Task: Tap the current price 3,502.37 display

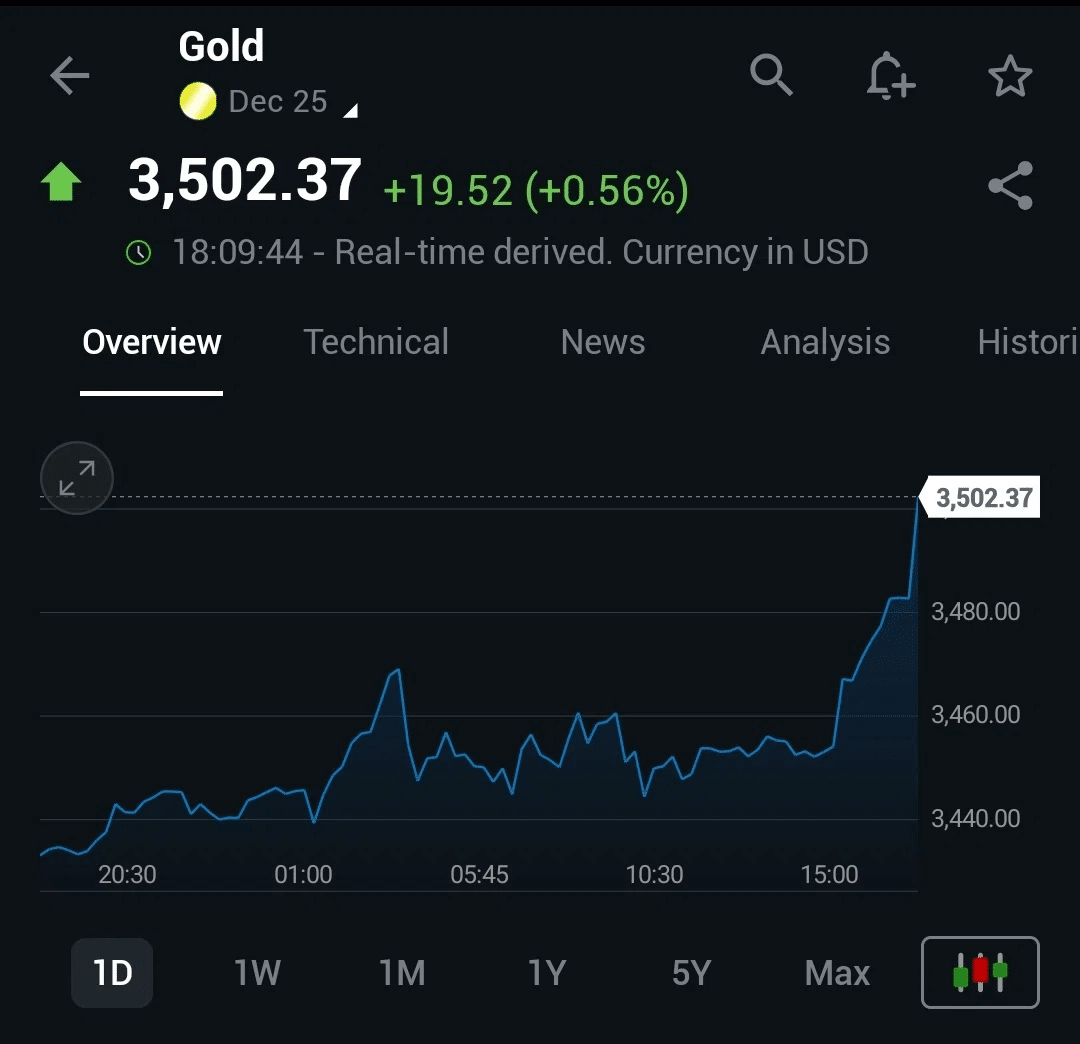Action: [x=243, y=181]
